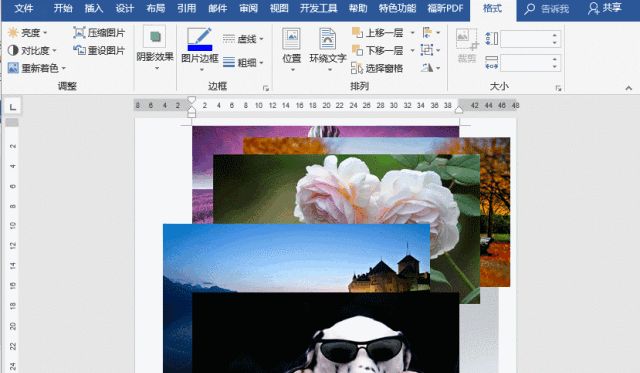Open the 设计 ribbon tab

pos(124,8)
